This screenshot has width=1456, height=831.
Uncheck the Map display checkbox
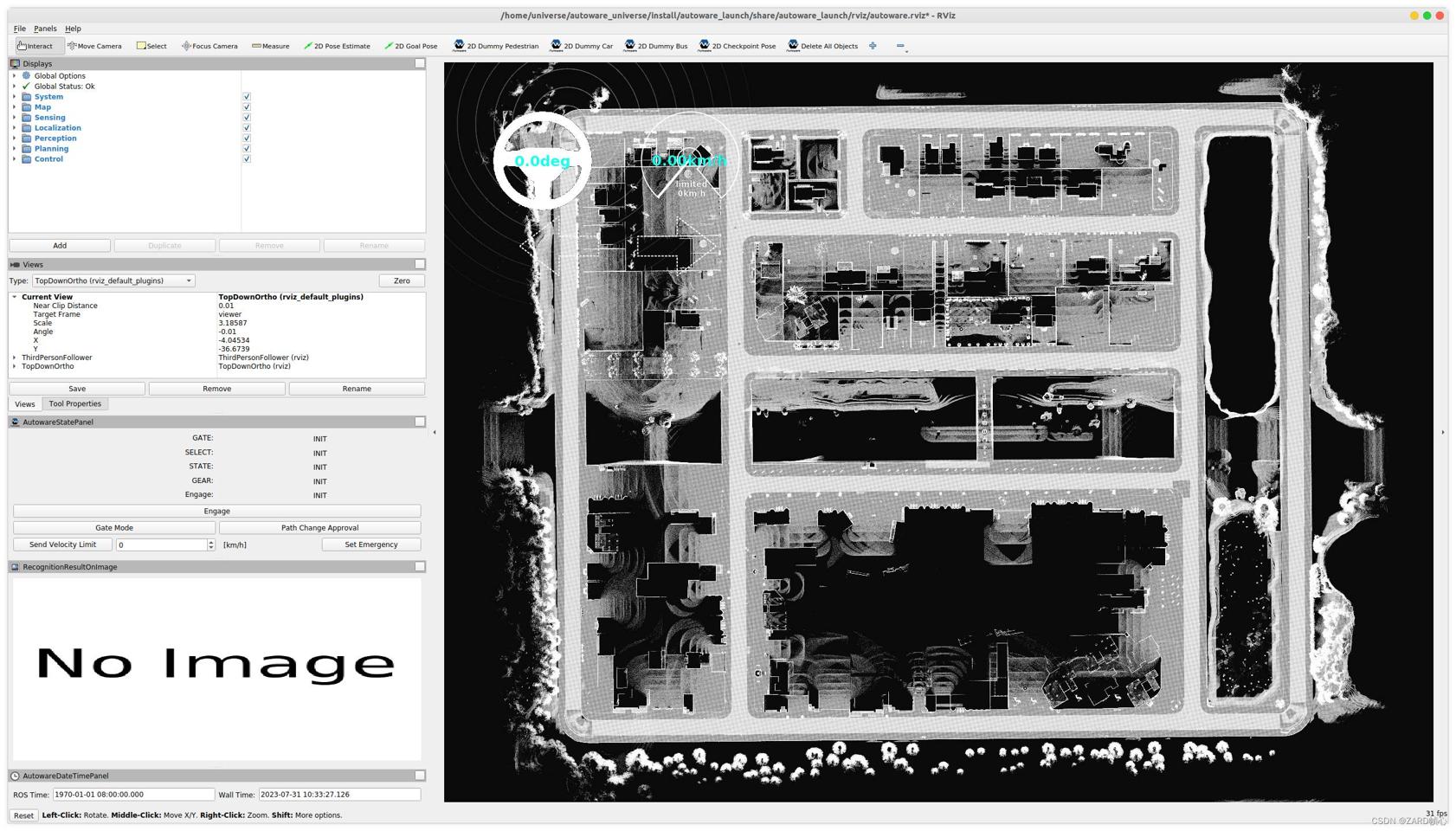click(x=247, y=107)
